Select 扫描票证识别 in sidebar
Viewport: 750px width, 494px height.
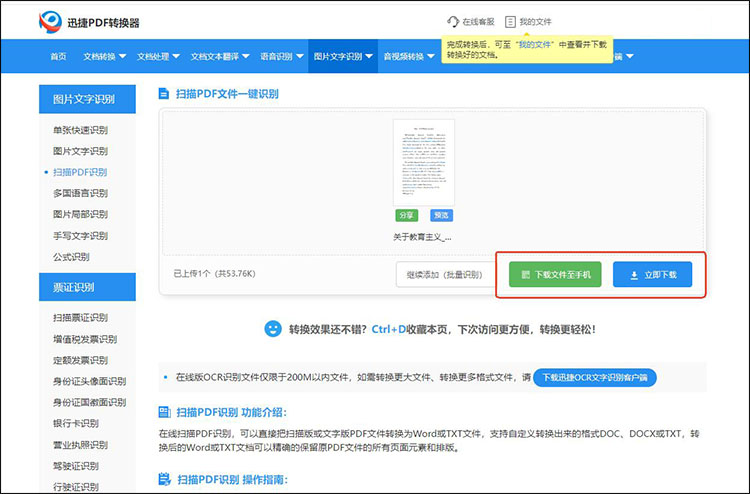80,318
